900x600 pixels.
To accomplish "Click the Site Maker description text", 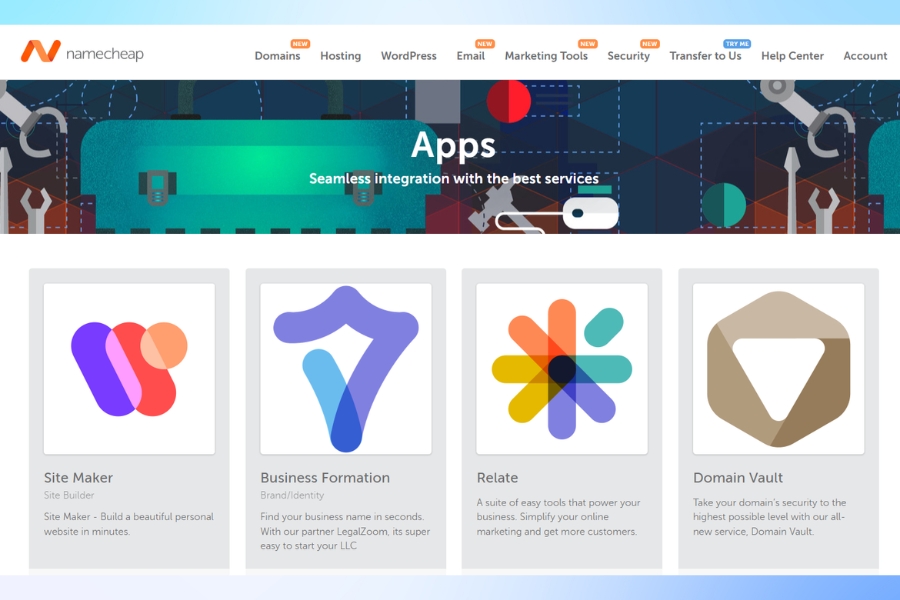I will [x=129, y=524].
